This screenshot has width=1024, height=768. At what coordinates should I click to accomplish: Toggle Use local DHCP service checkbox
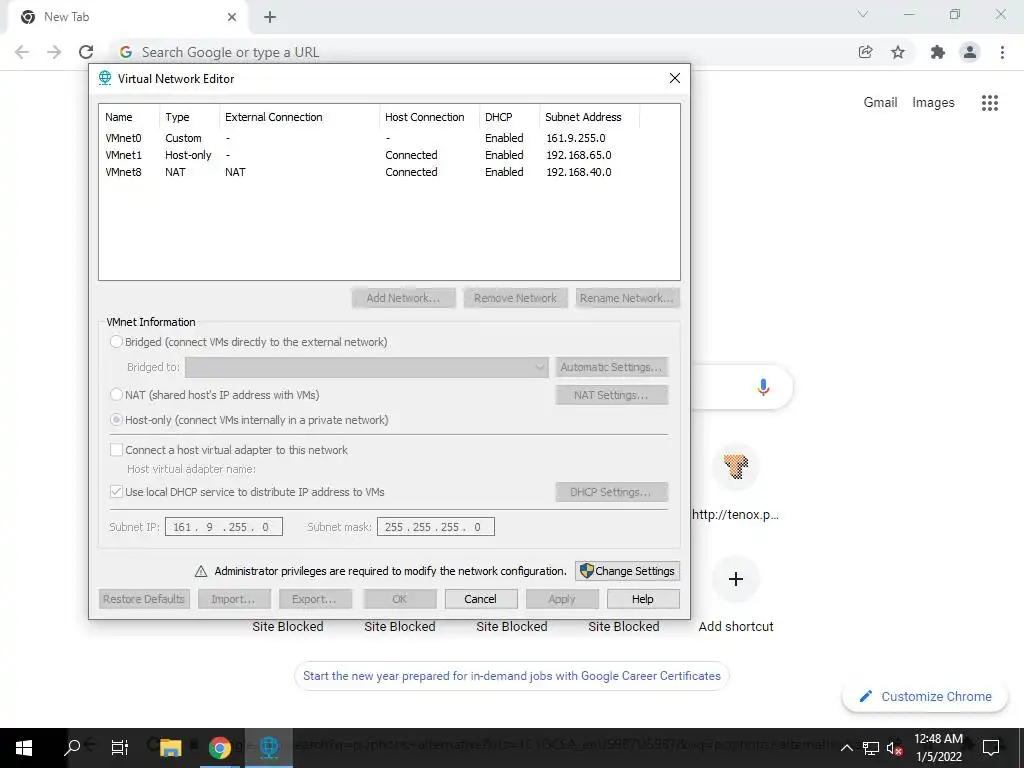click(116, 492)
